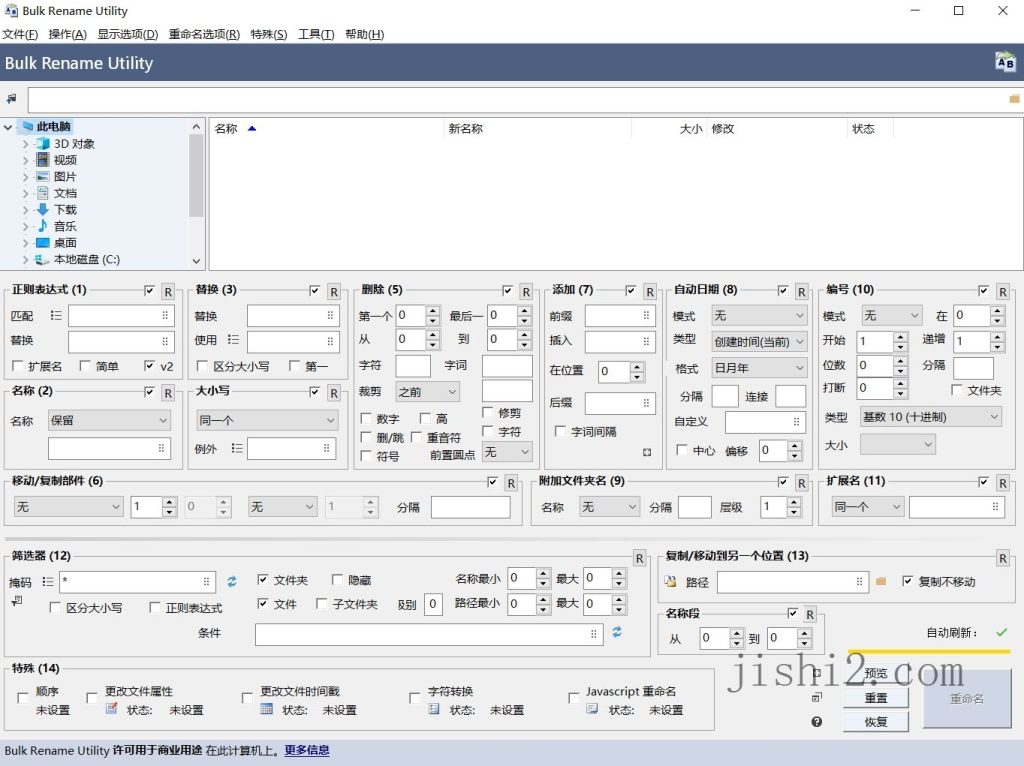
Task: Click the 预览 button
Action: tap(876, 673)
